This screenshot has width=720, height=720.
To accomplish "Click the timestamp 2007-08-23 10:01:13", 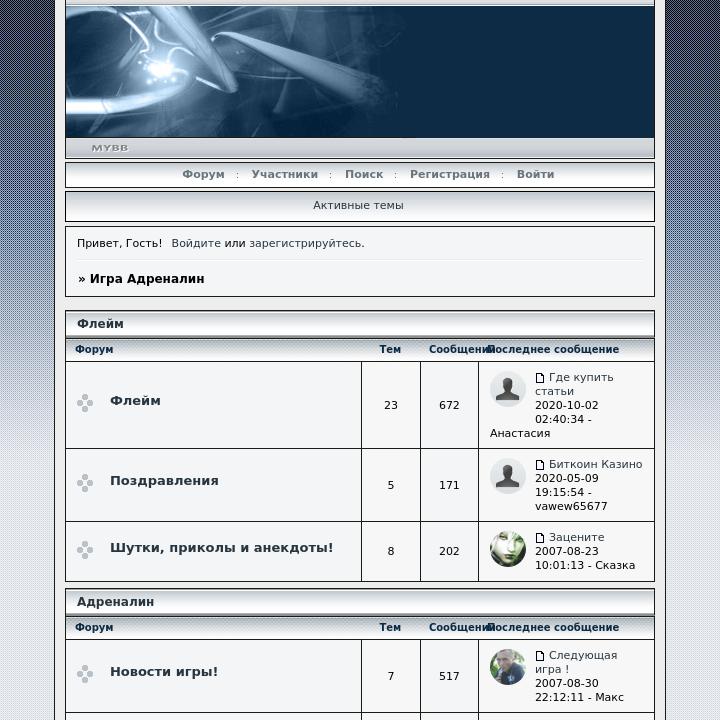I will 567,558.
